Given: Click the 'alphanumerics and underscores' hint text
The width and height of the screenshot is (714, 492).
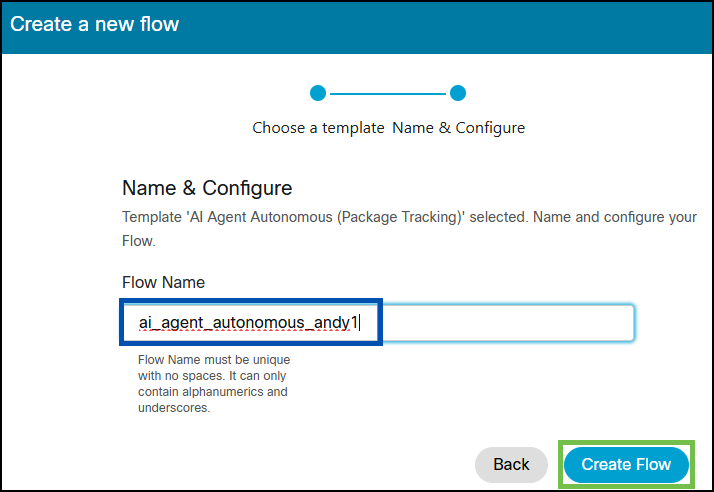Looking at the screenshot, I should tap(212, 400).
